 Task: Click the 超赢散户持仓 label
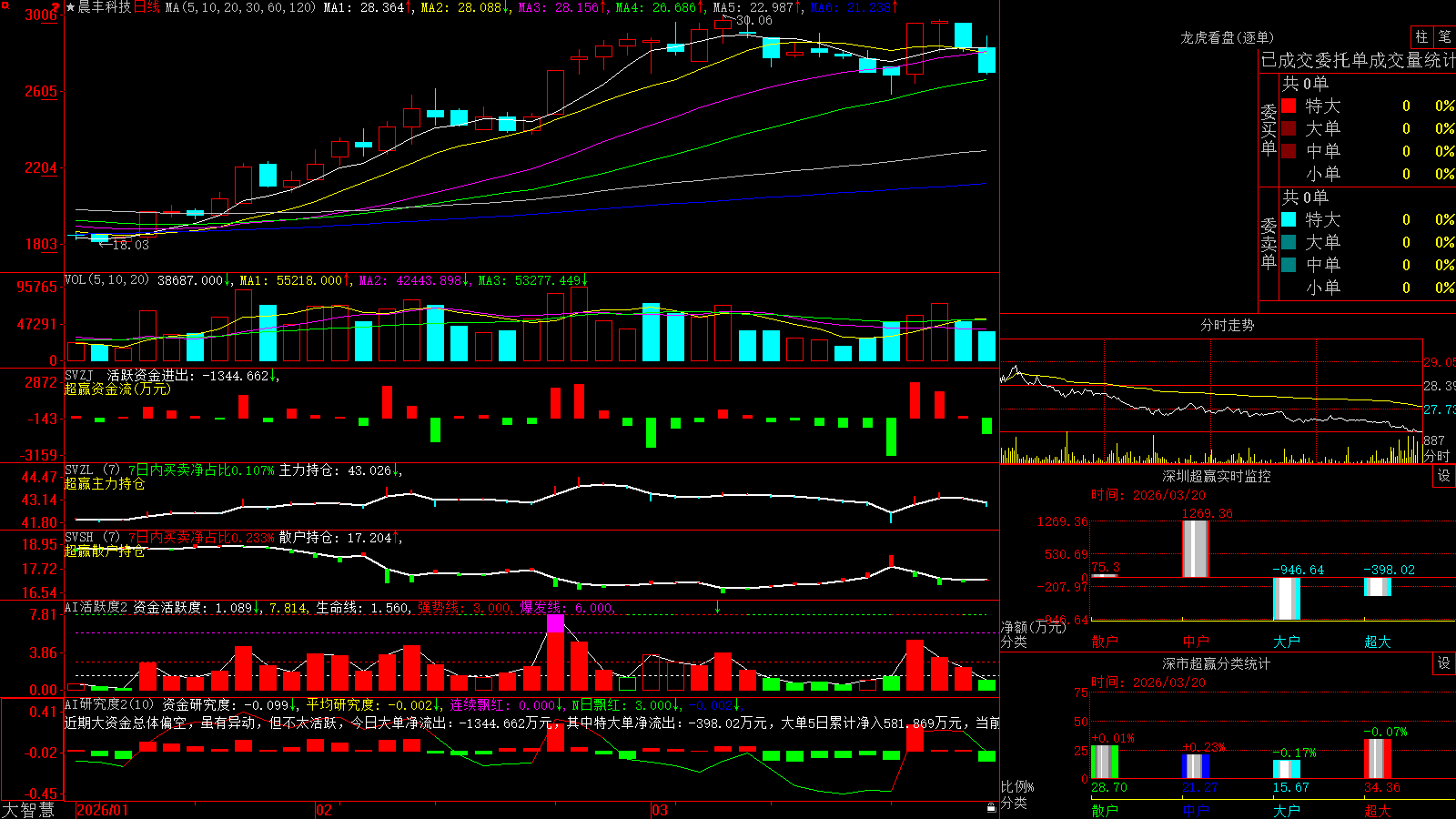coord(105,551)
